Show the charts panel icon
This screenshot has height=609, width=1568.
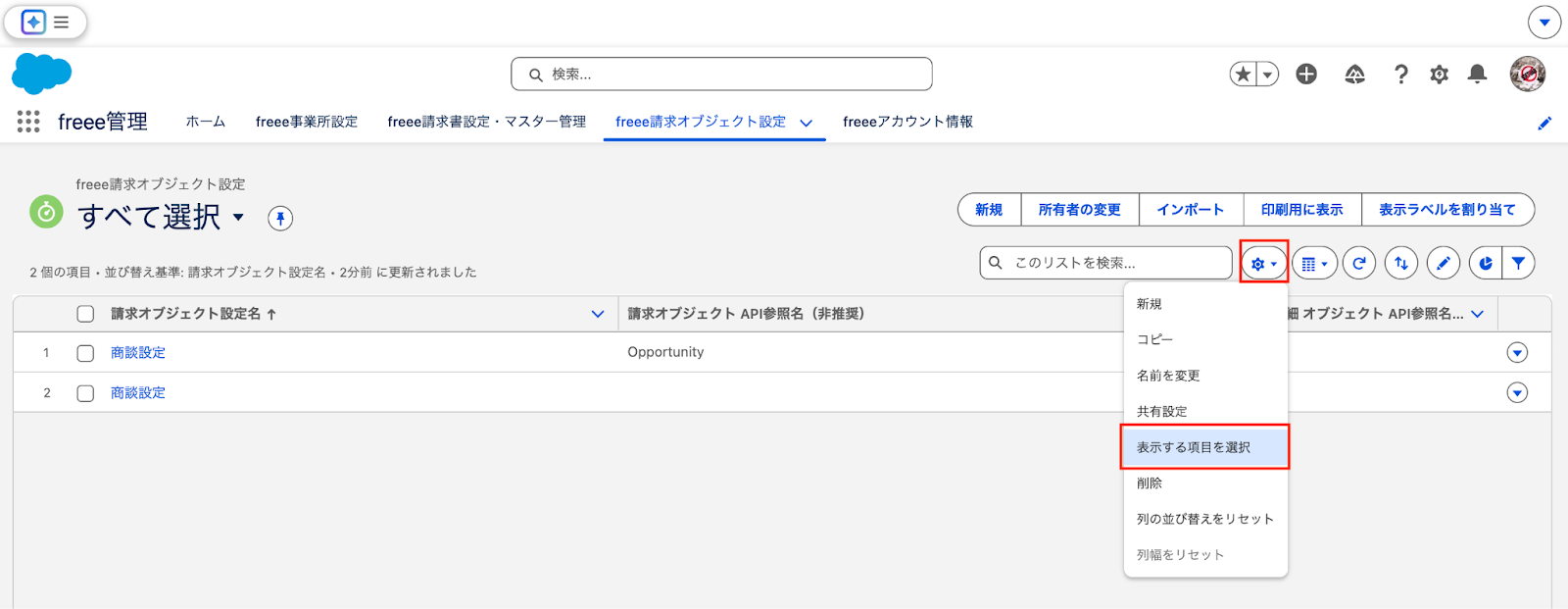coord(1486,263)
